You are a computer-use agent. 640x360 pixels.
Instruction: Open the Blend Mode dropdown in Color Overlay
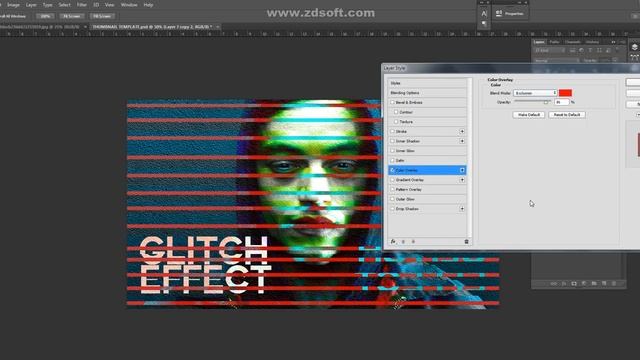tap(535, 93)
